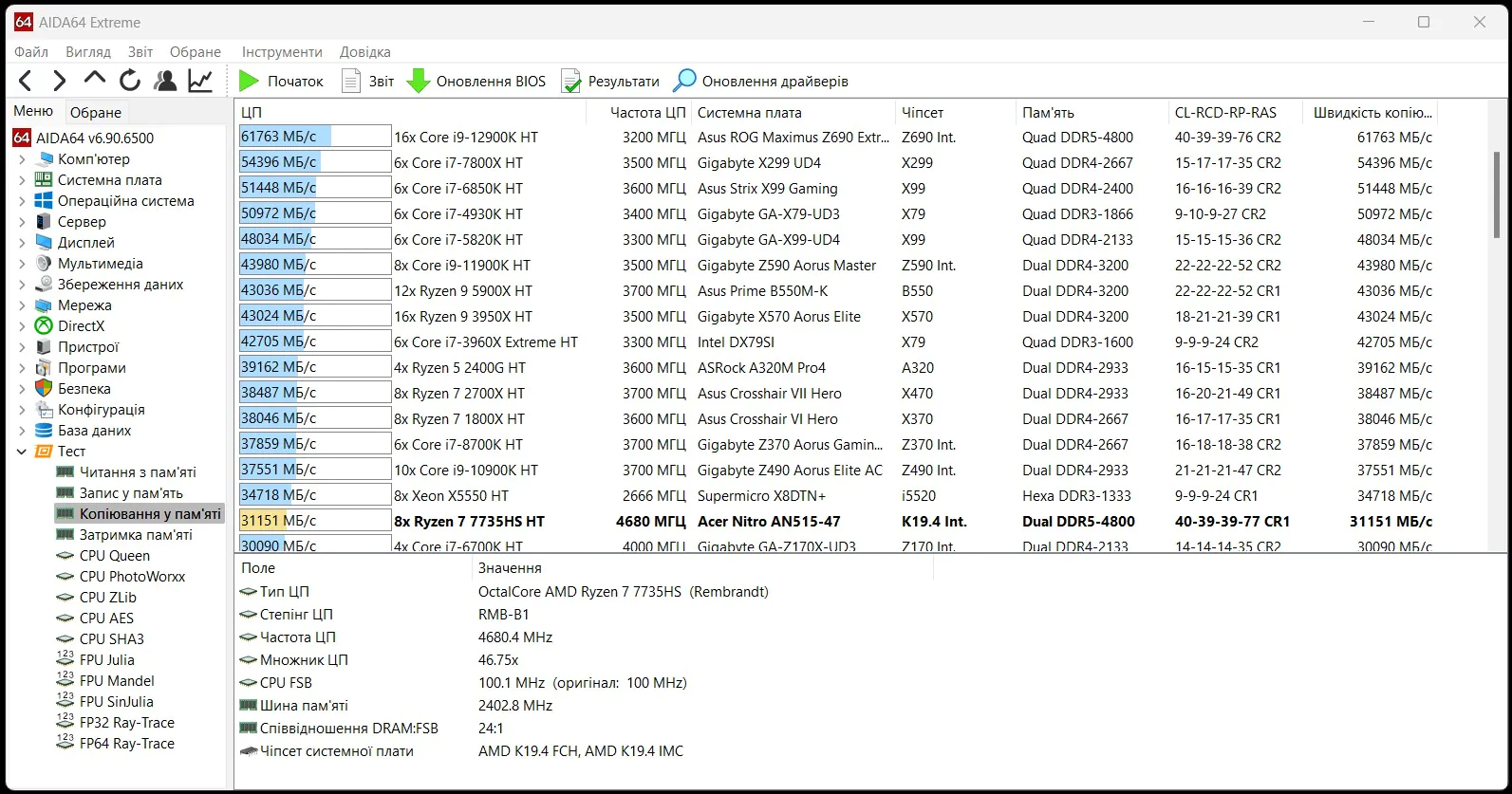Click the Збереження даних icon
Viewport: 1512px width, 794px height.
click(44, 285)
